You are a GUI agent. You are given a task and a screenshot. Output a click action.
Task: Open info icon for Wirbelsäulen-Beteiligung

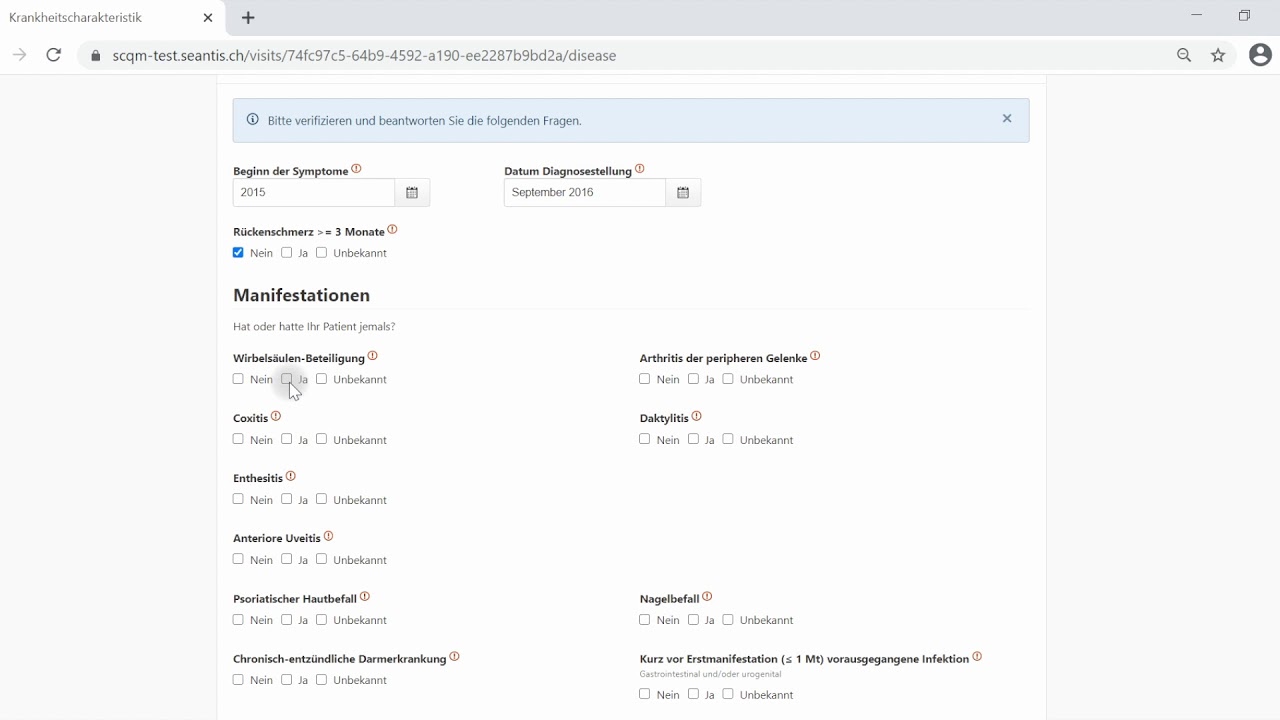[x=373, y=355]
